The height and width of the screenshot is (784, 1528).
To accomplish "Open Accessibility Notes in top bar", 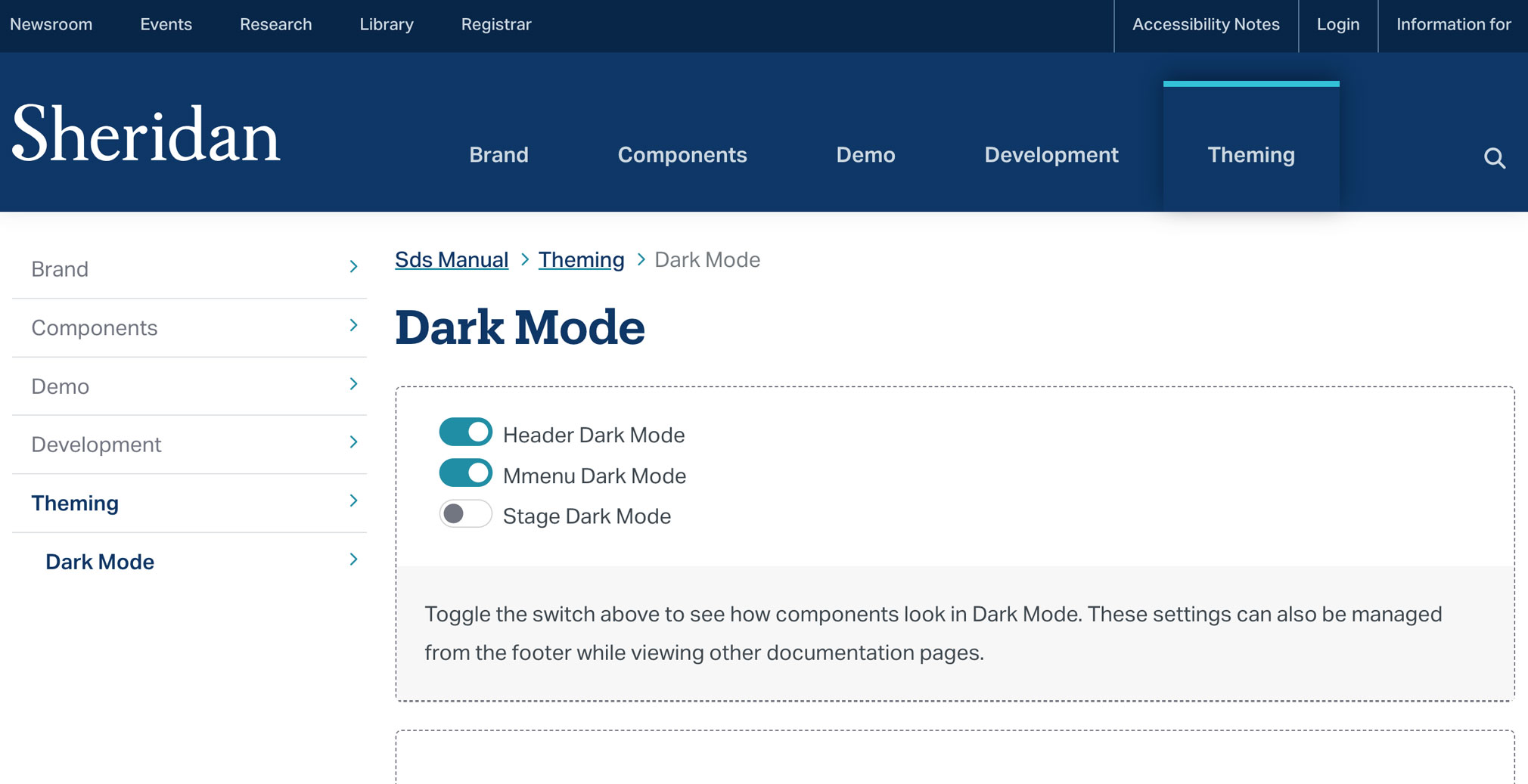I will click(1206, 24).
